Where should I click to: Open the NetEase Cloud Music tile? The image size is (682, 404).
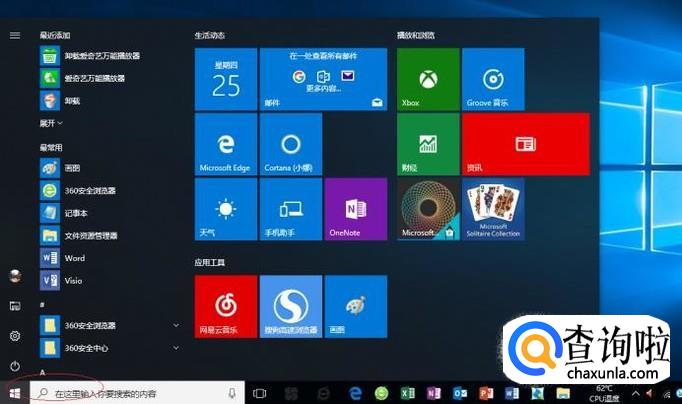click(225, 307)
